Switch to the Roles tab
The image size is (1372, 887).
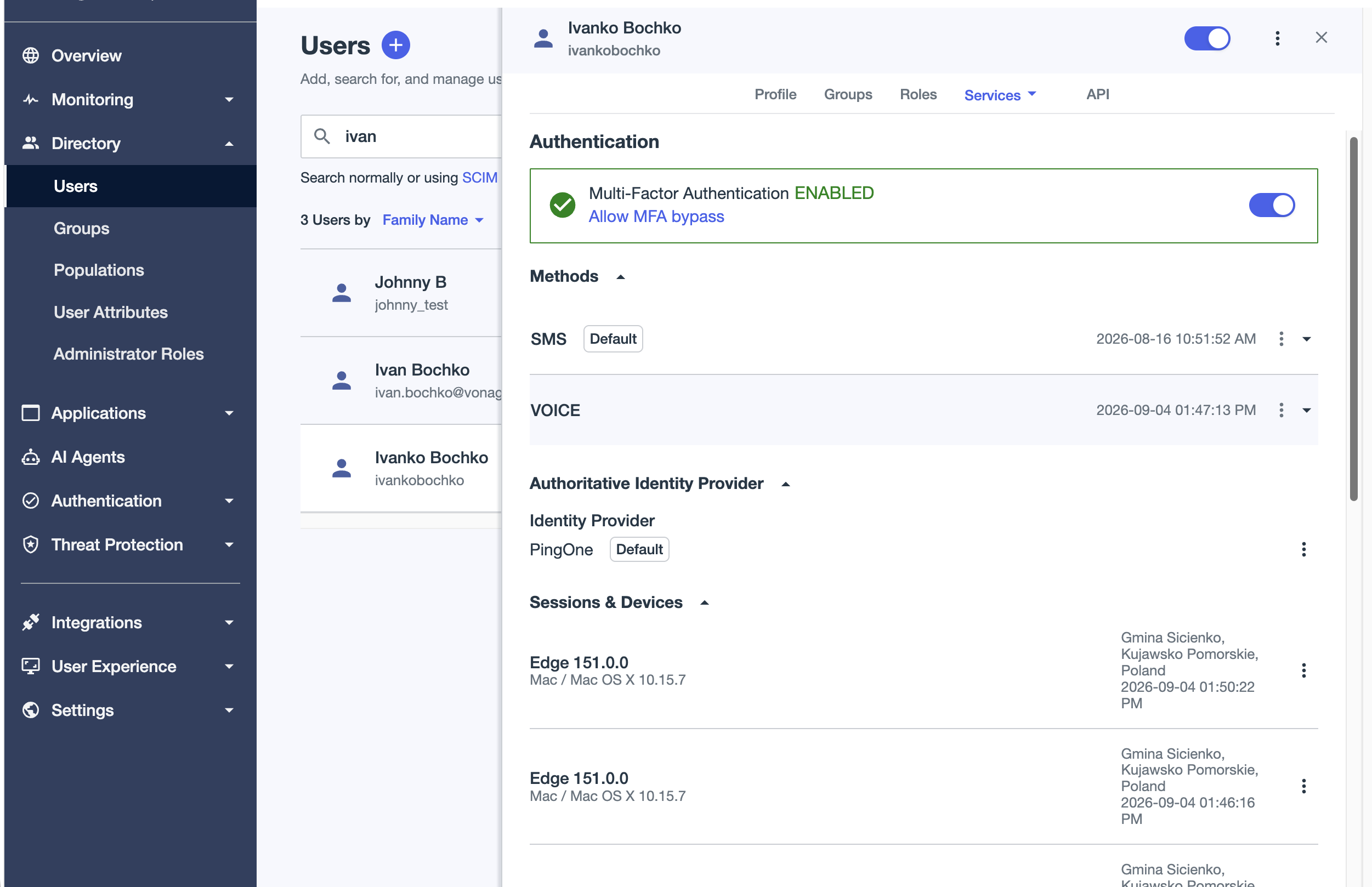918,94
